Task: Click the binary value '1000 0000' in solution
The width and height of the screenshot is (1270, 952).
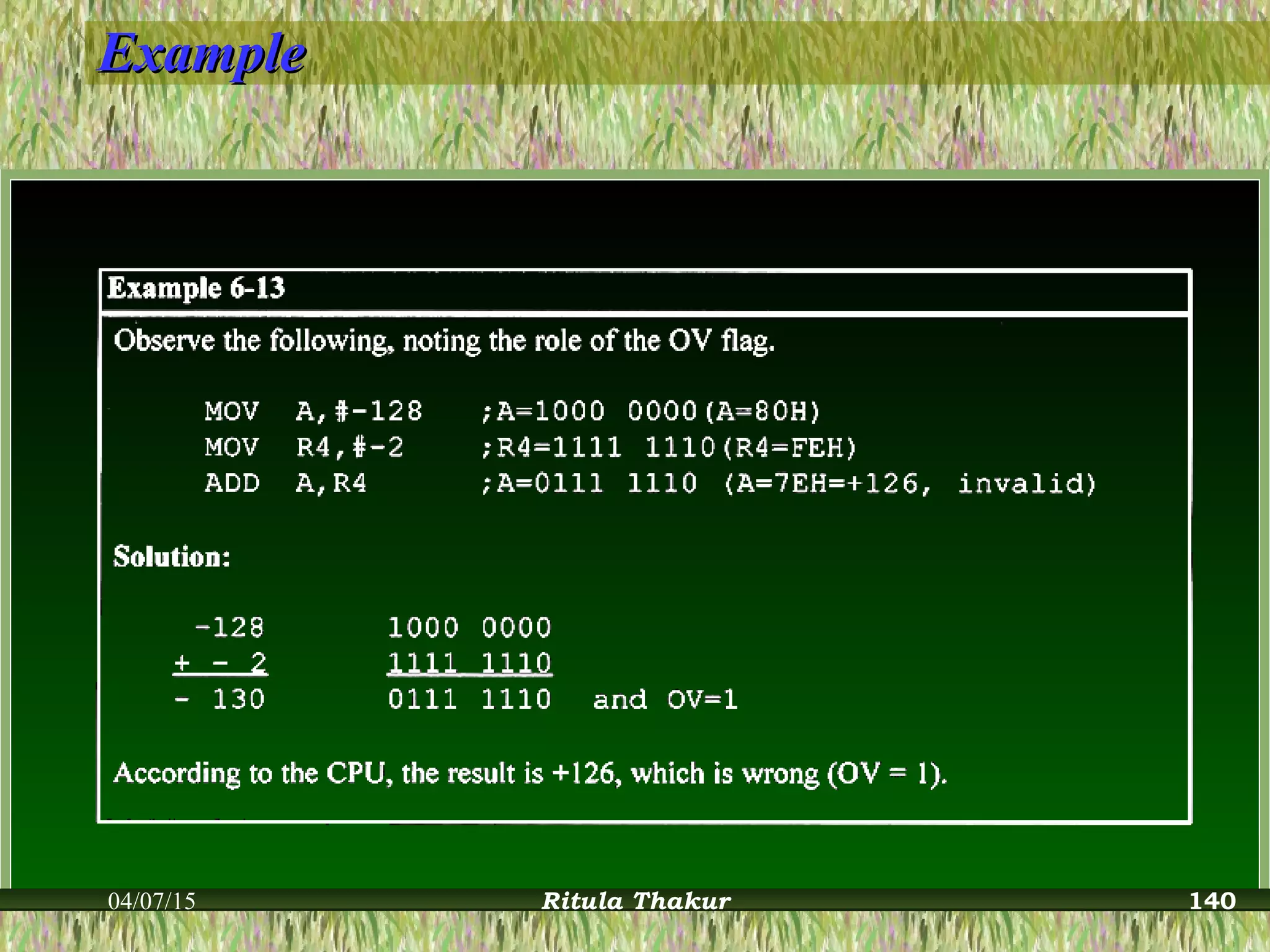Action: 469,628
